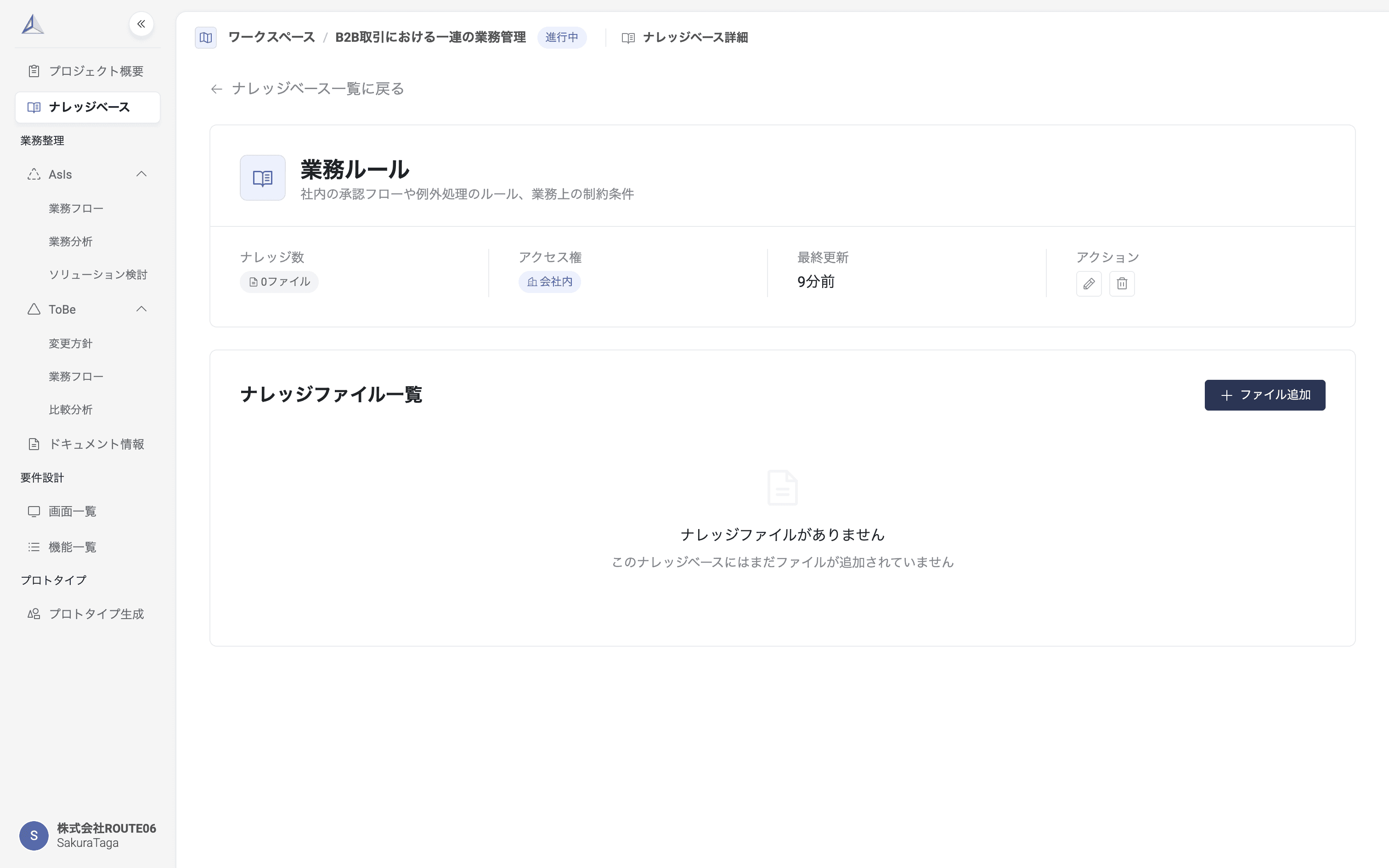Open 画面一覧 via its monitor icon

click(33, 511)
